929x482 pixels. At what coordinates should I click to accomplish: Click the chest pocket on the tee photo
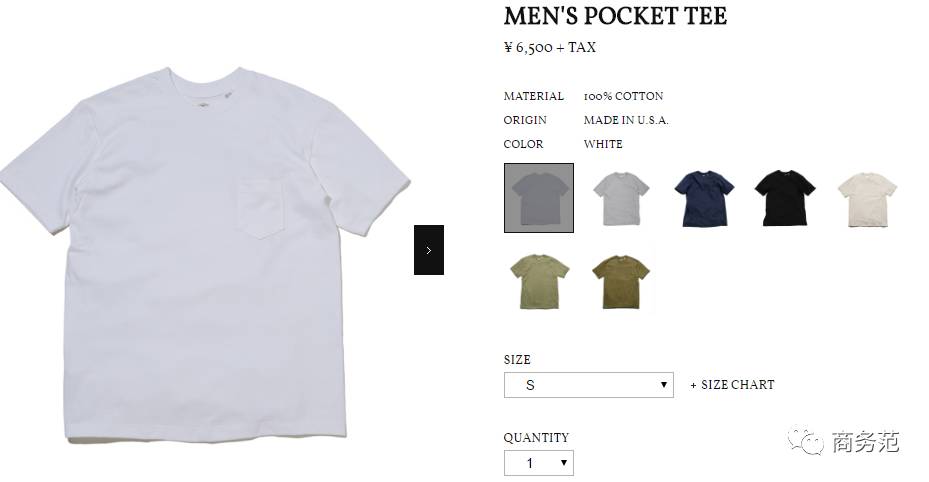pyautogui.click(x=261, y=207)
